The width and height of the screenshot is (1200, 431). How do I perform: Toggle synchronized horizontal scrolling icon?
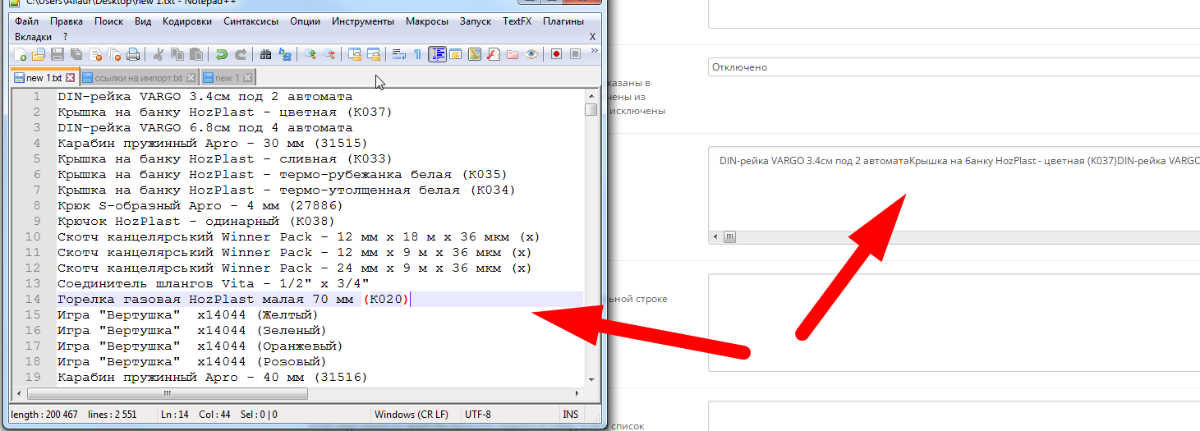pyautogui.click(x=374, y=54)
